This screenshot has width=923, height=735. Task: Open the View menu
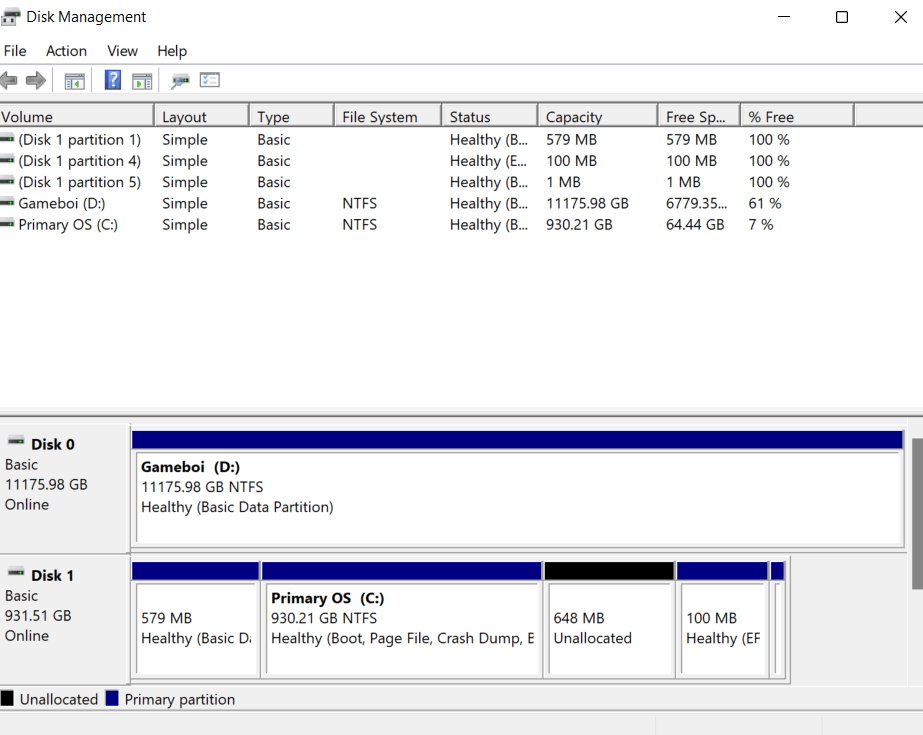click(122, 51)
